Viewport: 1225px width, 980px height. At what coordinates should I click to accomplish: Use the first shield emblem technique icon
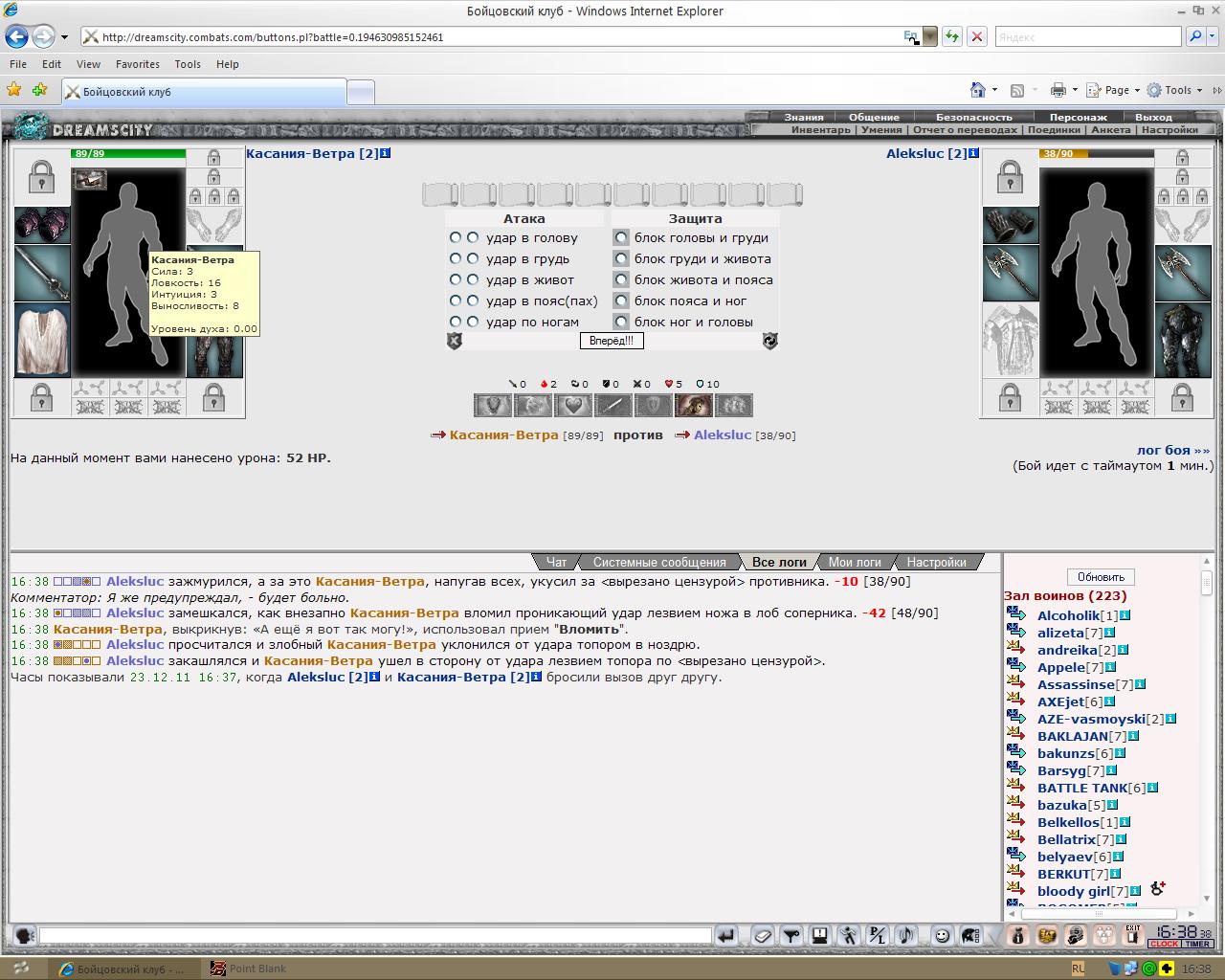pyautogui.click(x=493, y=406)
